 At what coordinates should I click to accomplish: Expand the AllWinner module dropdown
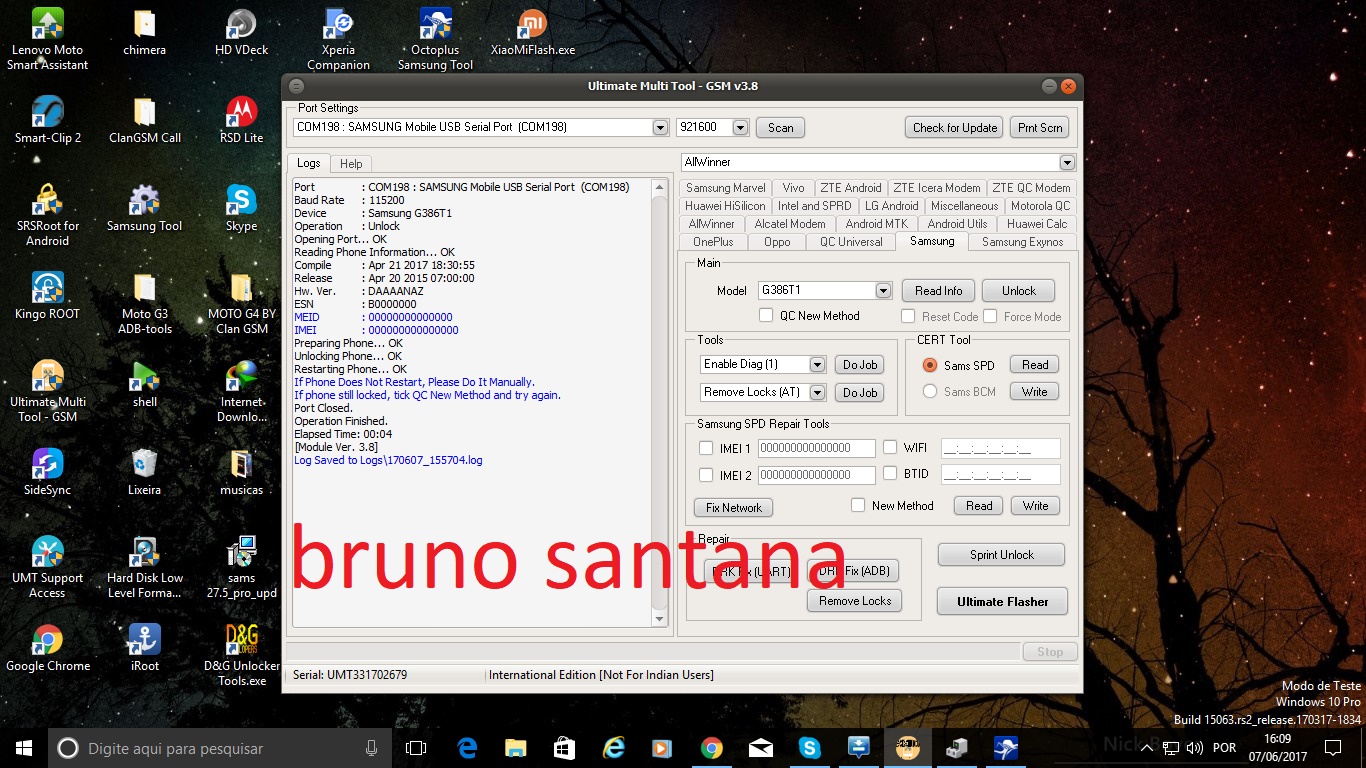click(x=1067, y=163)
